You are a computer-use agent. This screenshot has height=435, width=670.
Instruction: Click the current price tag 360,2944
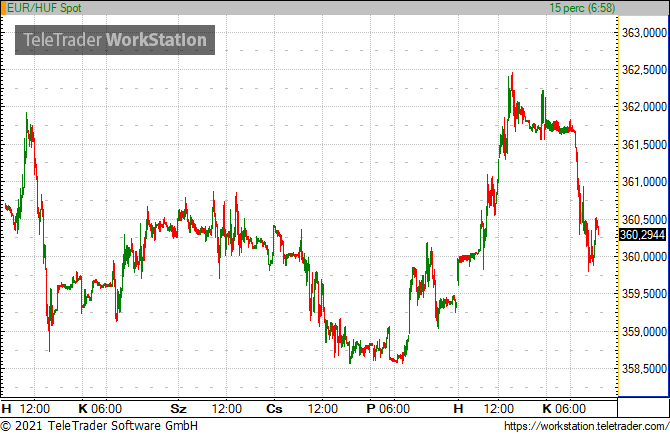(x=642, y=235)
